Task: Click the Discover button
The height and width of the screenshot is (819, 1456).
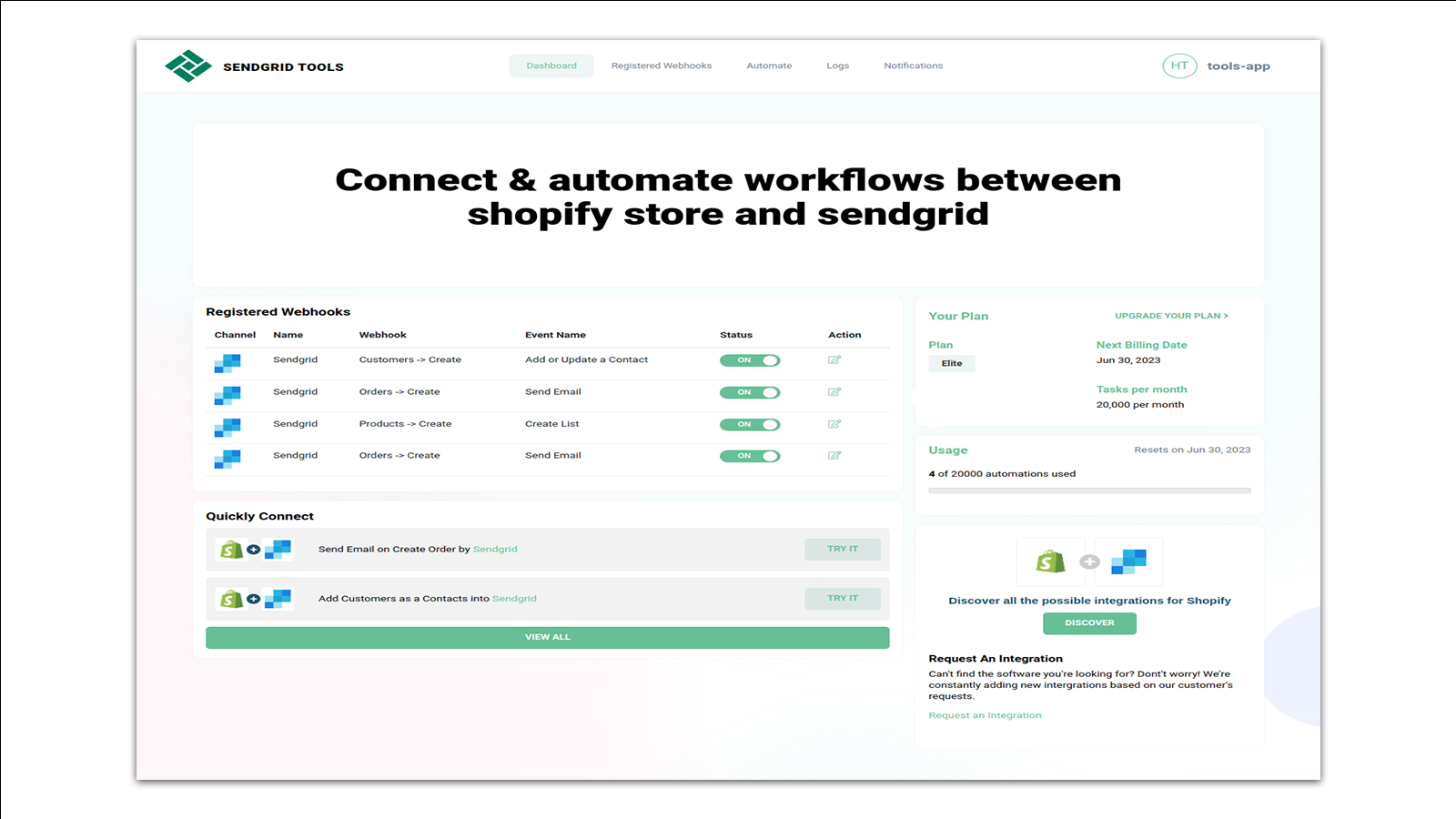Action: point(1089,623)
